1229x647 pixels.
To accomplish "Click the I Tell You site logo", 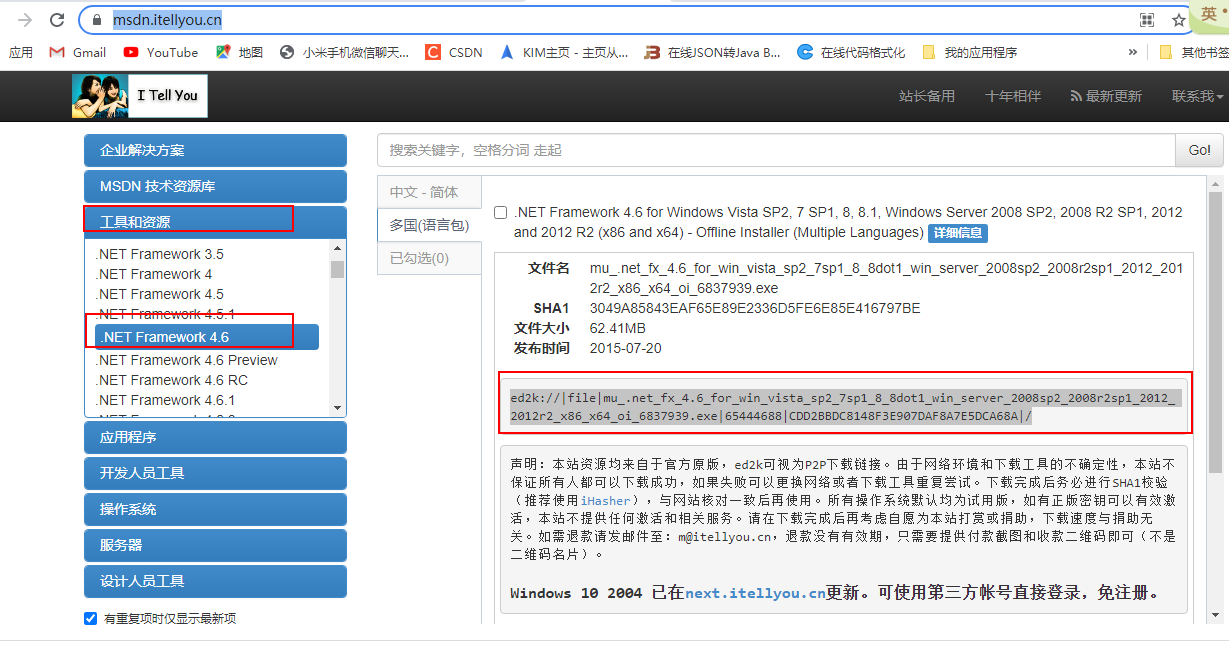I will click(x=140, y=96).
